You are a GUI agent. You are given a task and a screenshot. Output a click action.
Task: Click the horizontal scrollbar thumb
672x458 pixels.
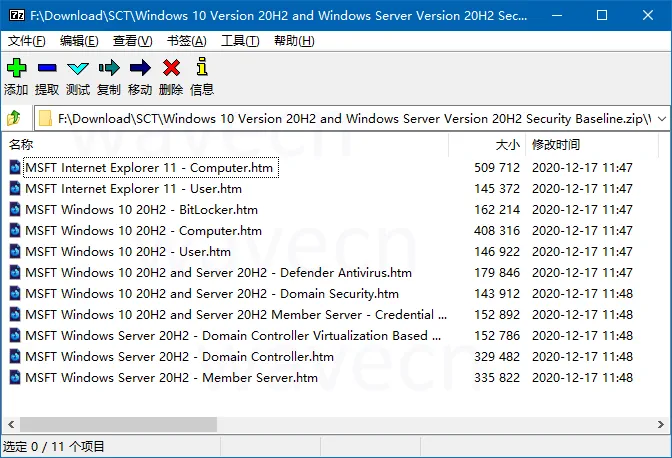tap(118, 425)
